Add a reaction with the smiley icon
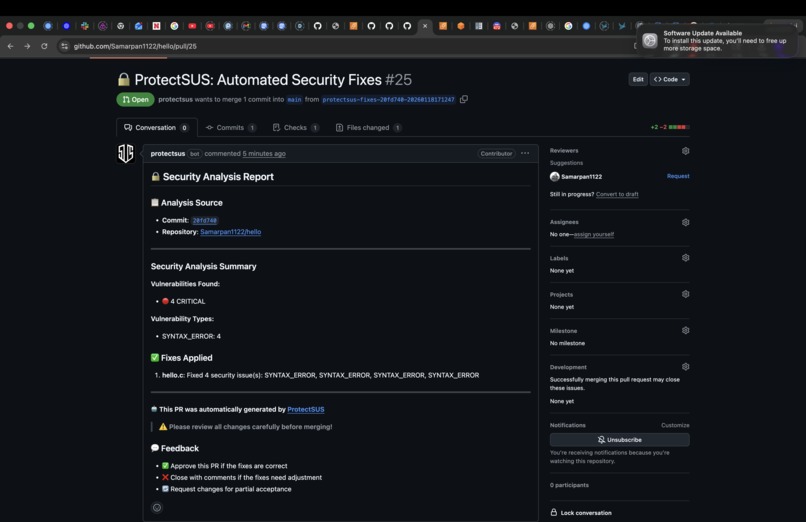806x522 pixels. pos(157,508)
